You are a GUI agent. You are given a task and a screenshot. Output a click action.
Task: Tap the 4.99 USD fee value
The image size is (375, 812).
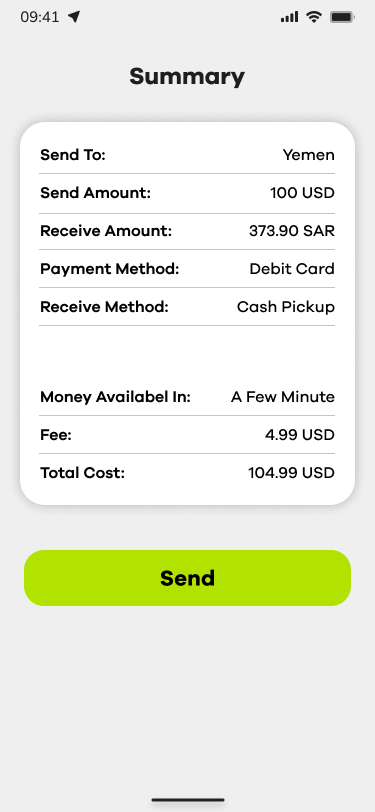point(300,435)
